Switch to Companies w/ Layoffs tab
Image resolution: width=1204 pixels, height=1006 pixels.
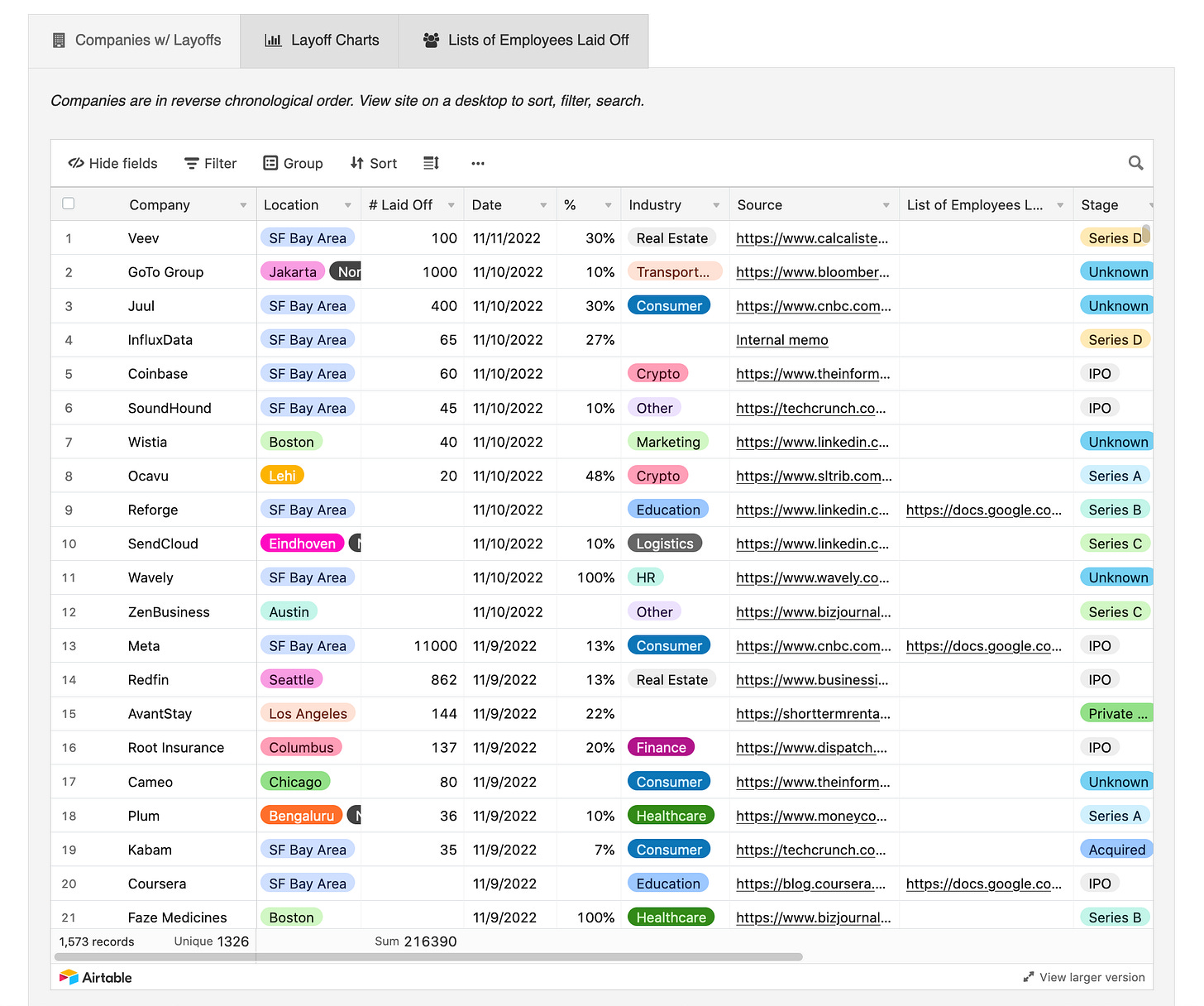click(x=135, y=41)
